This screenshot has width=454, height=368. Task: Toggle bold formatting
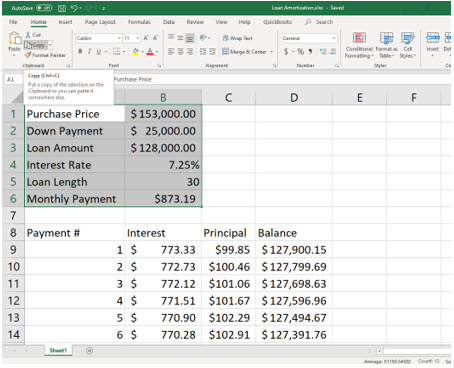pos(80,51)
